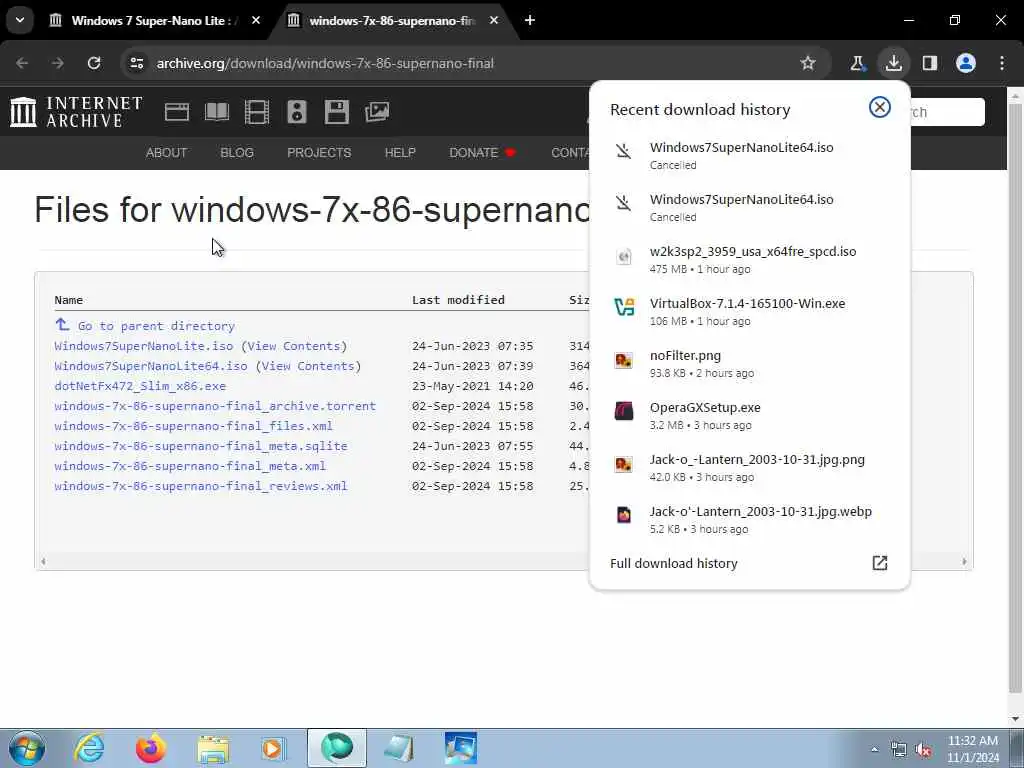The width and height of the screenshot is (1024, 768).
Task: Open the BLOG menu item
Action: pos(237,153)
